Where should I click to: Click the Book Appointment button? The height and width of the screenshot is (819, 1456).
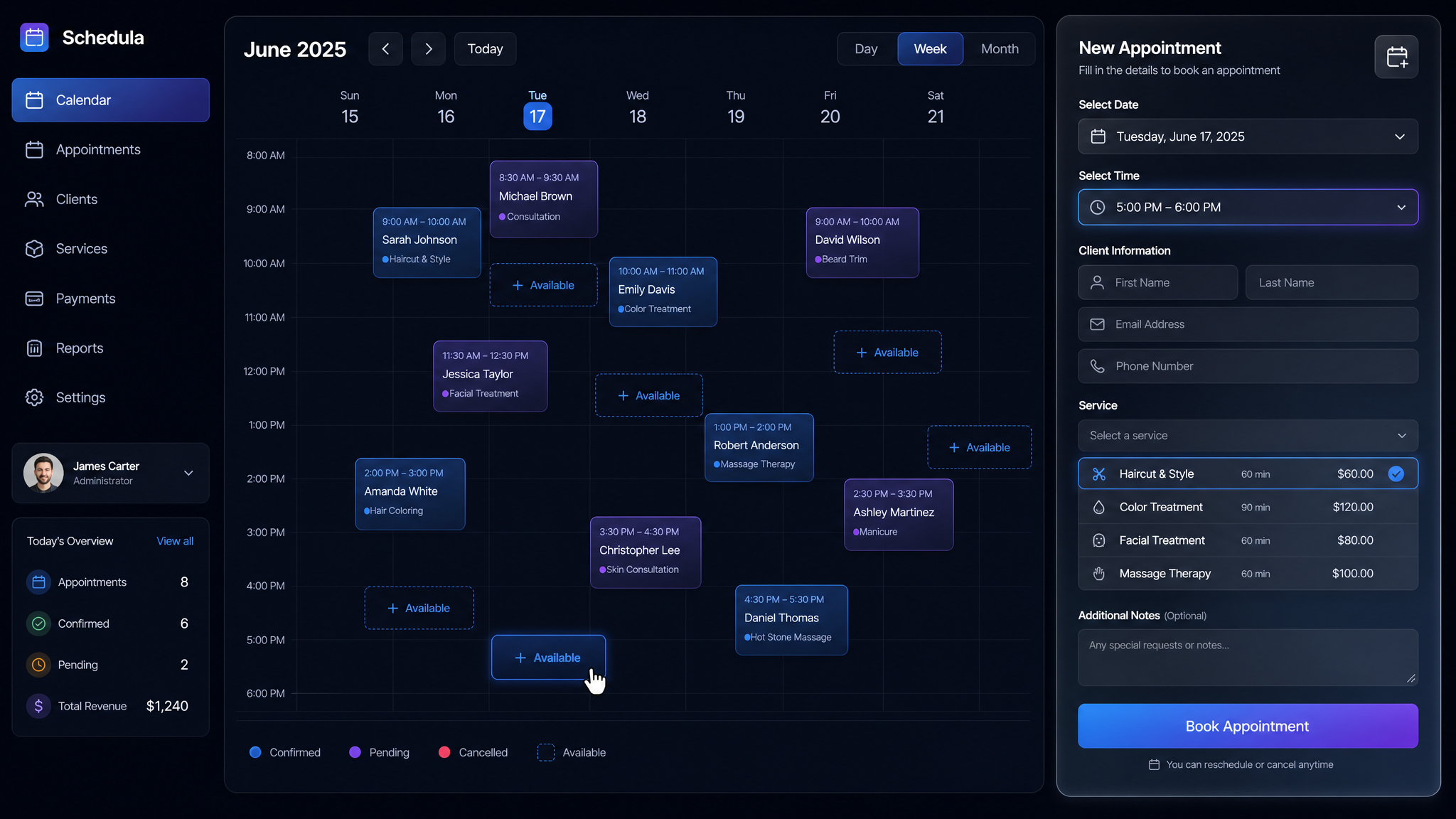coord(1248,726)
